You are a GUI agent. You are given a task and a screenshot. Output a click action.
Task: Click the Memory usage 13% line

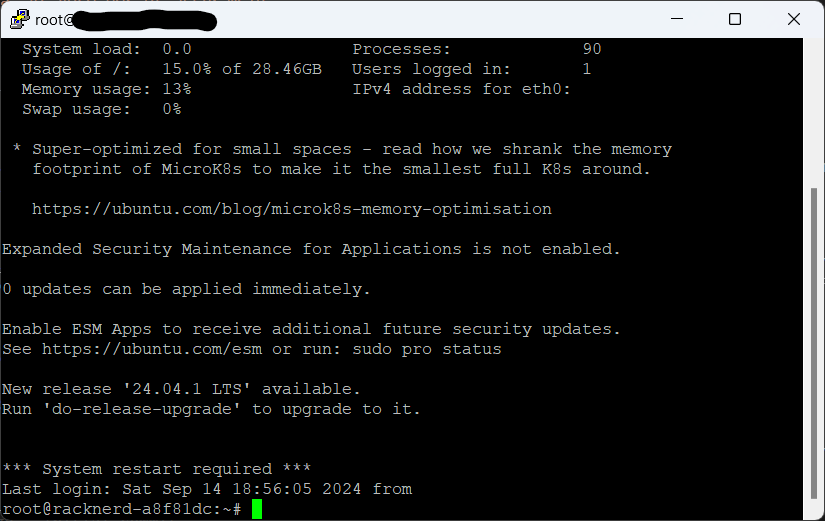[x=106, y=89]
